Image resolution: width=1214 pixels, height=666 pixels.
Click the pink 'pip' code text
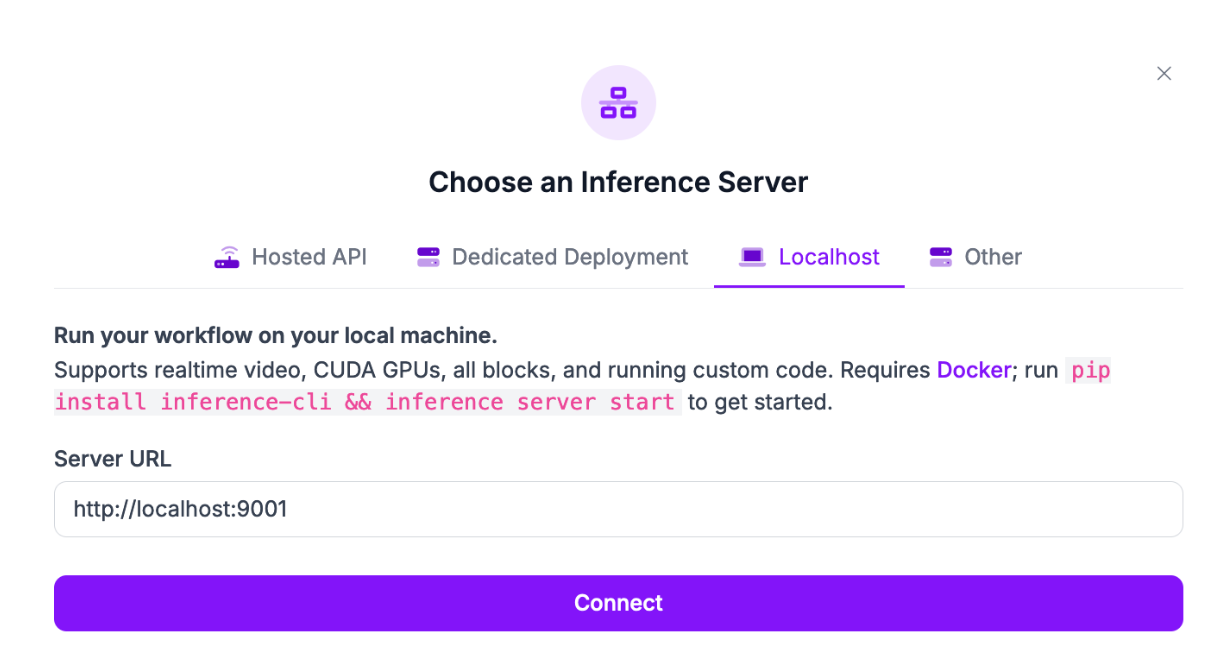point(1090,370)
